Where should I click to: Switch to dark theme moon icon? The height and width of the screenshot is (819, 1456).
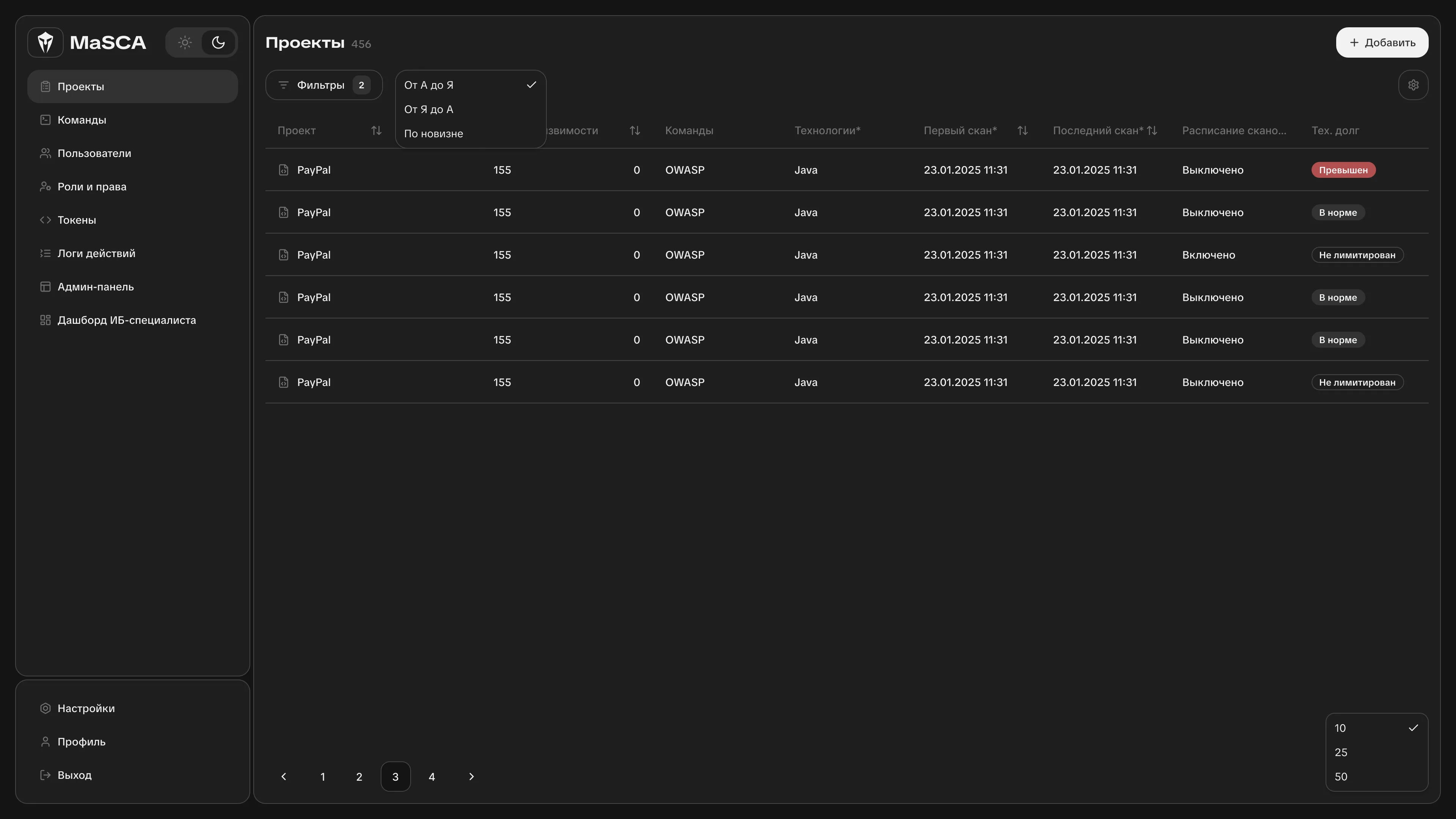point(218,42)
